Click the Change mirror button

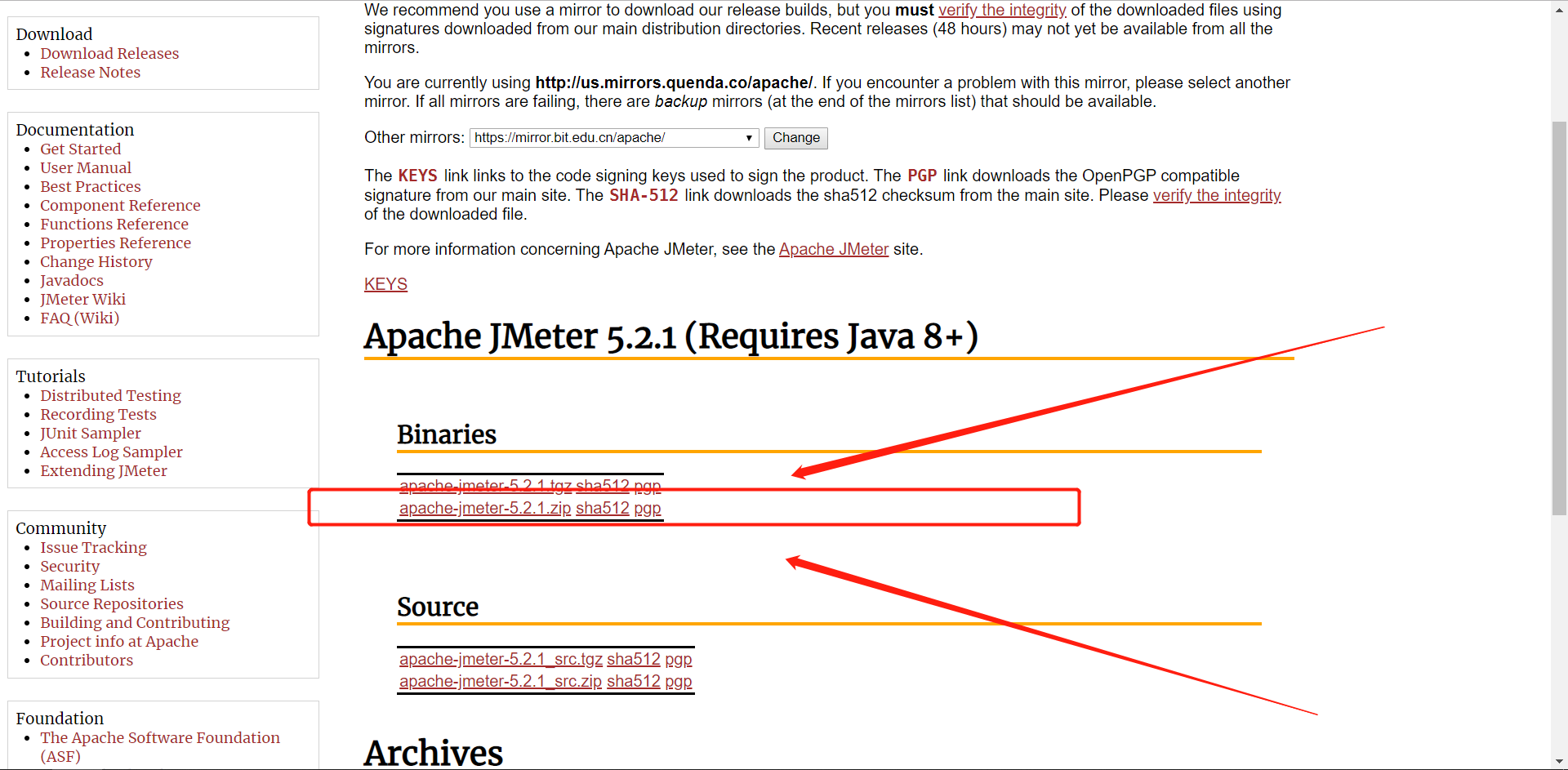(795, 138)
